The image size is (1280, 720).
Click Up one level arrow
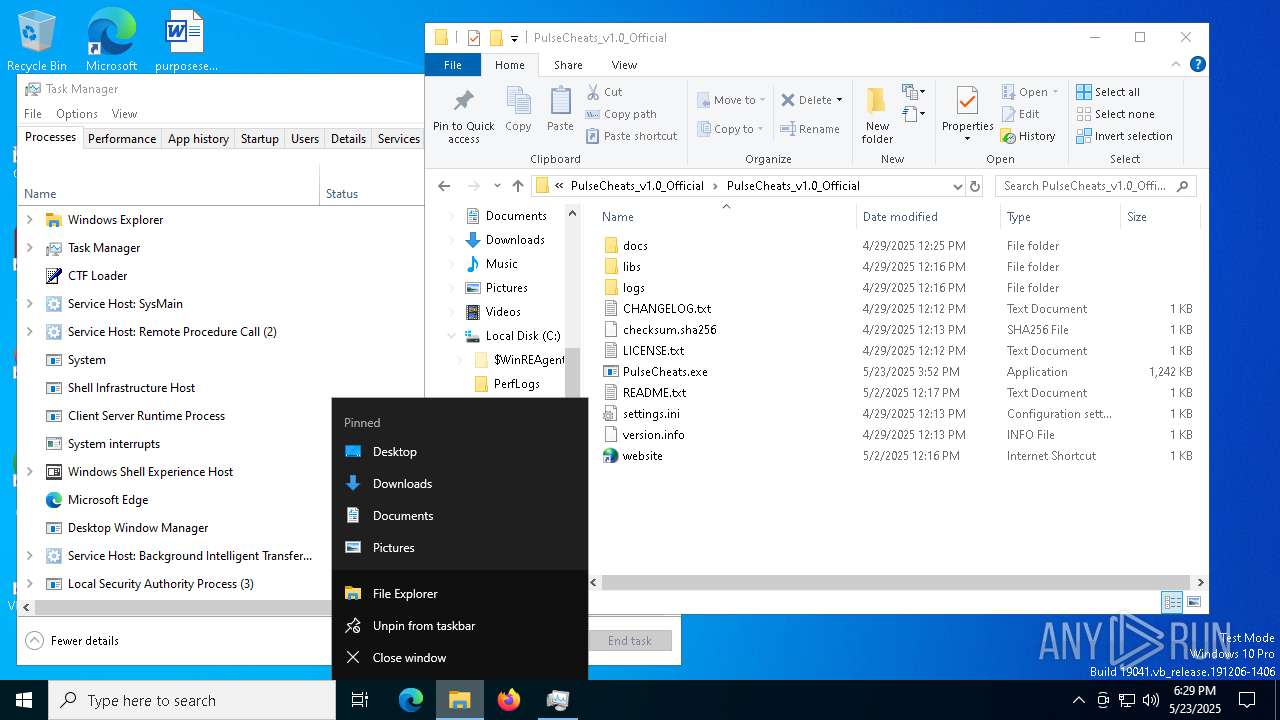tap(517, 186)
